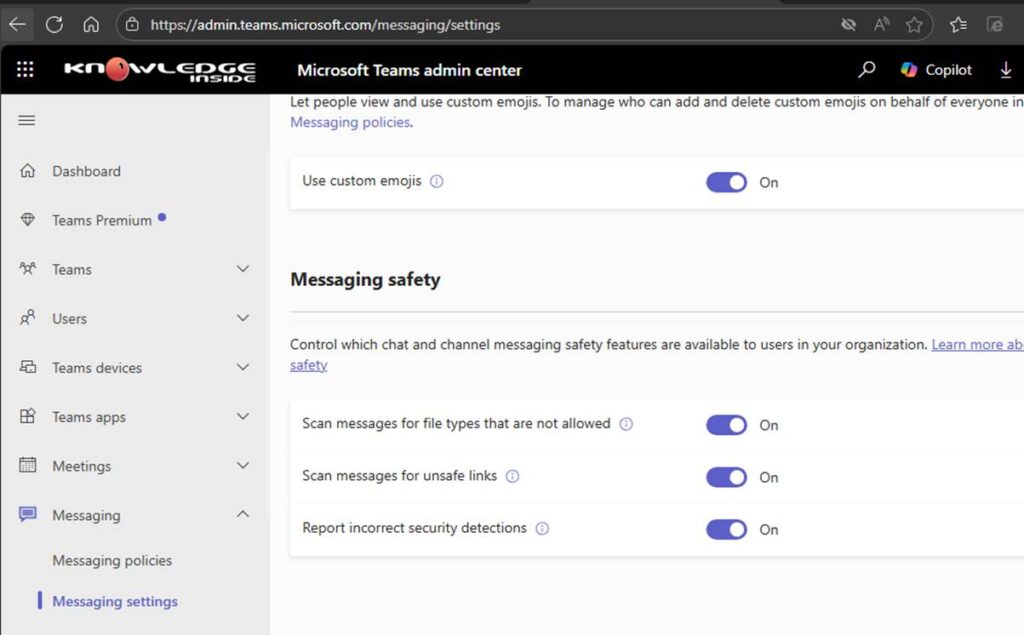Collapse navigation with the hamburger menu icon
This screenshot has height=635, width=1024.
coord(27,120)
